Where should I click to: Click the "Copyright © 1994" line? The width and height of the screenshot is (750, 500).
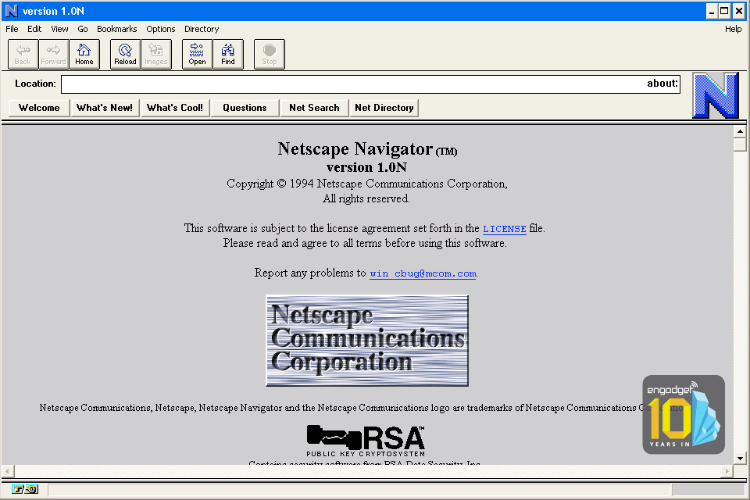(367, 184)
